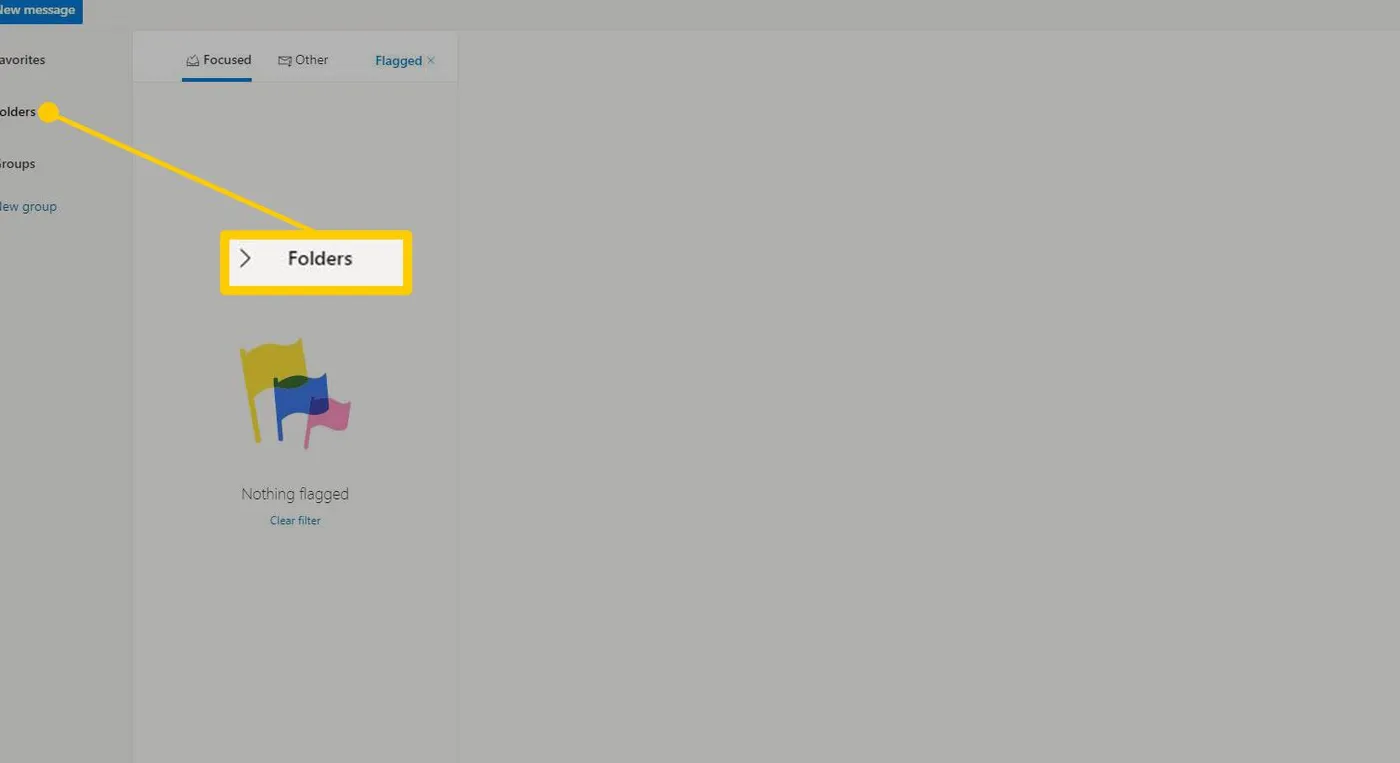The height and width of the screenshot is (763, 1400).
Task: Remove the Flagged filter with the X
Action: point(431,60)
